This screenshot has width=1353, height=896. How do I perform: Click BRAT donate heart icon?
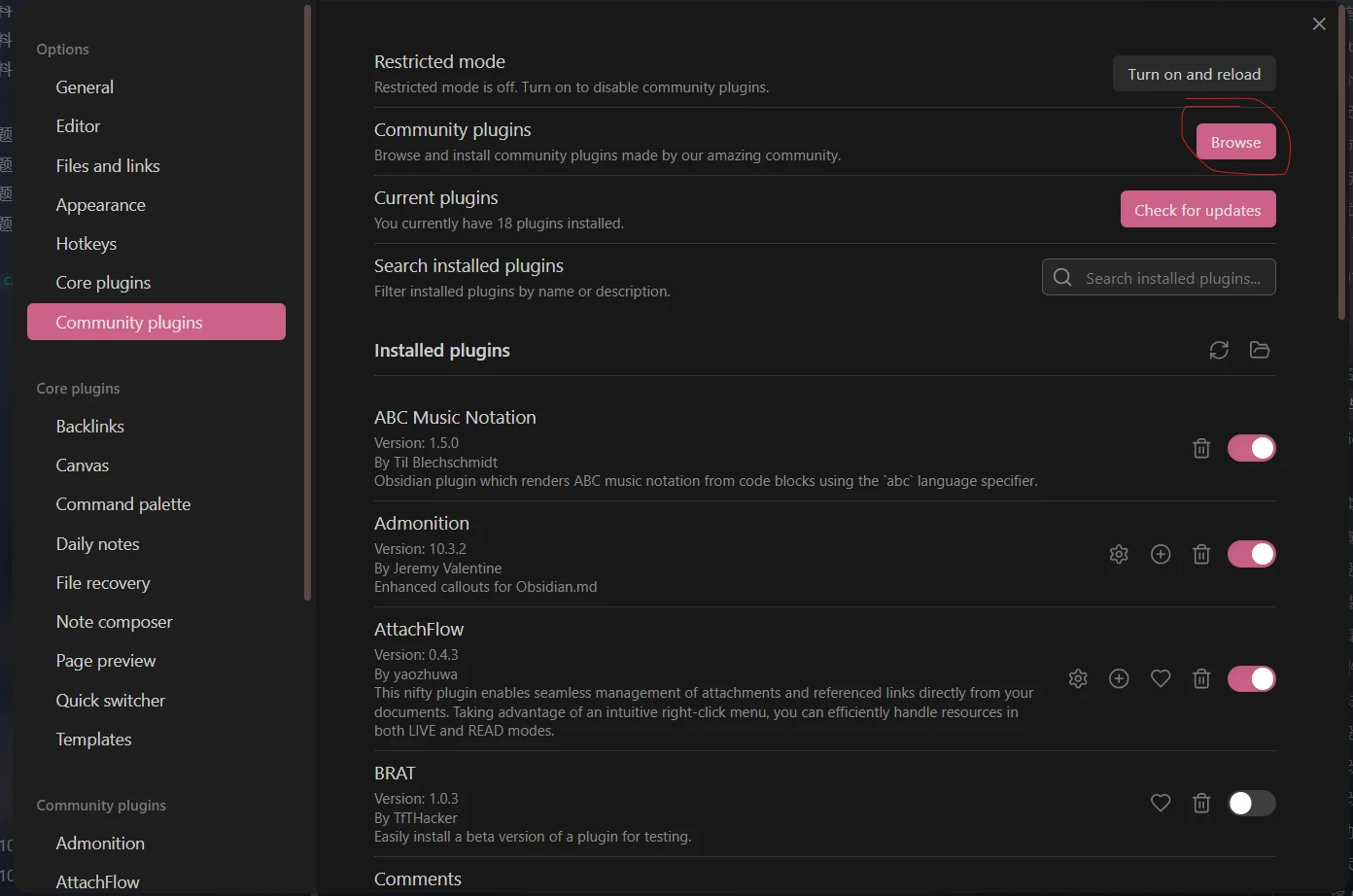pyautogui.click(x=1161, y=803)
